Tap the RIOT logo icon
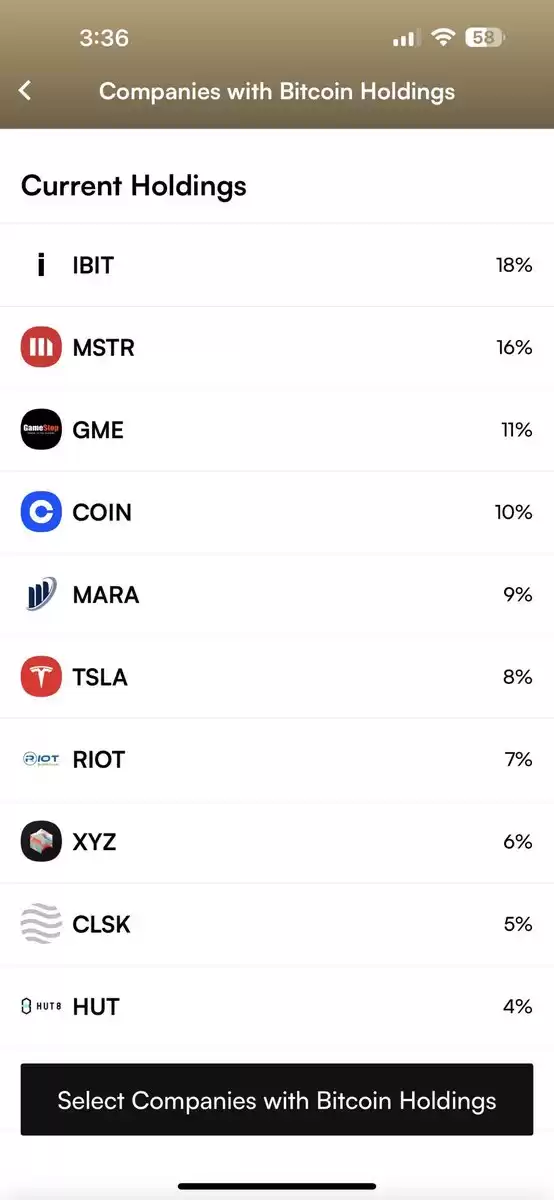554x1200 pixels. [41, 759]
